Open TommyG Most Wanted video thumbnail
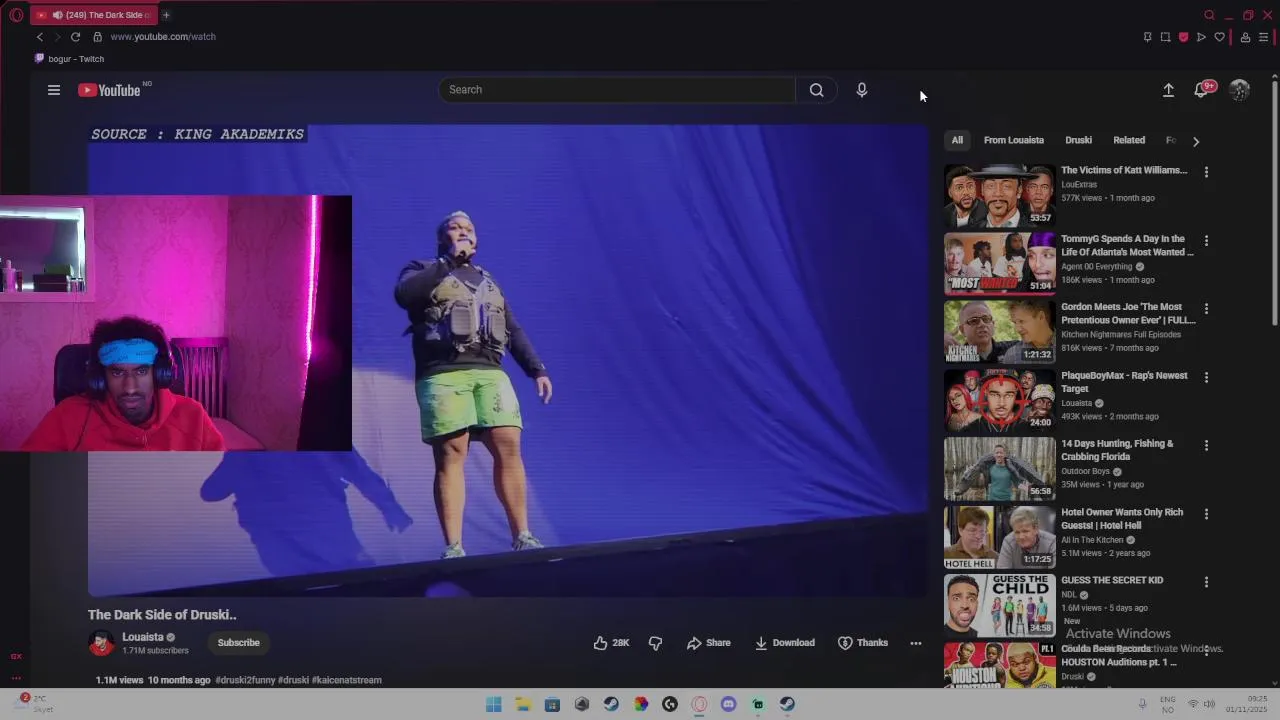Image resolution: width=1280 pixels, height=720 pixels. pyautogui.click(x=999, y=264)
